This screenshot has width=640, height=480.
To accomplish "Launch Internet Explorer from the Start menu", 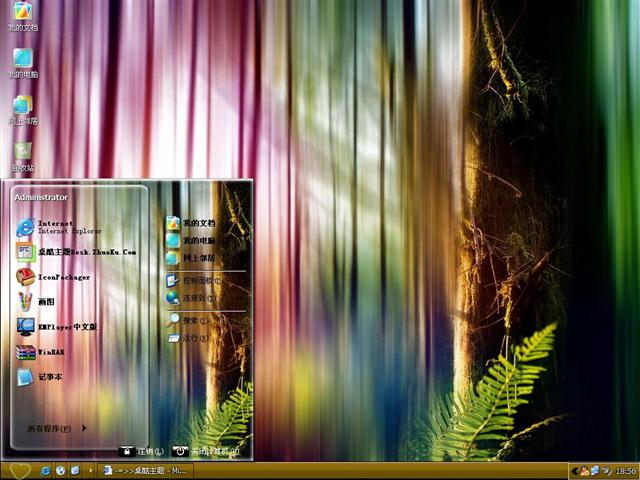I will click(x=59, y=227).
